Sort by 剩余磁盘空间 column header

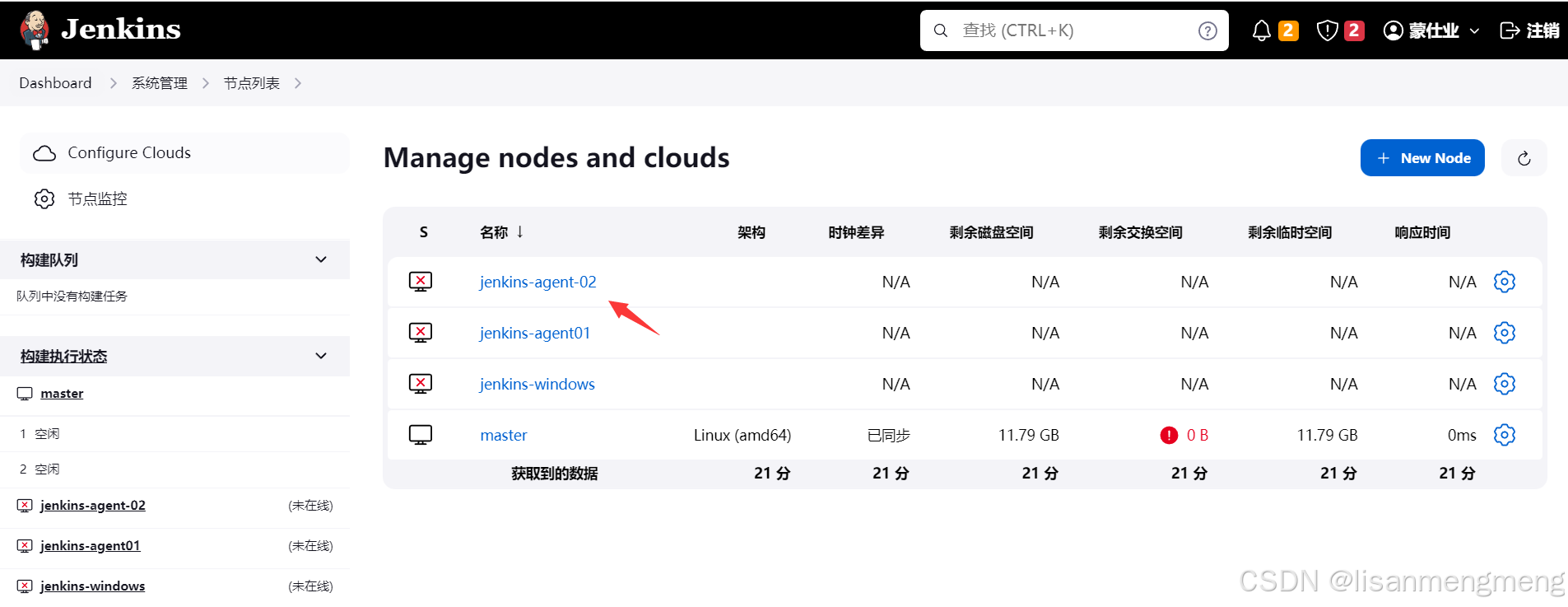(991, 232)
